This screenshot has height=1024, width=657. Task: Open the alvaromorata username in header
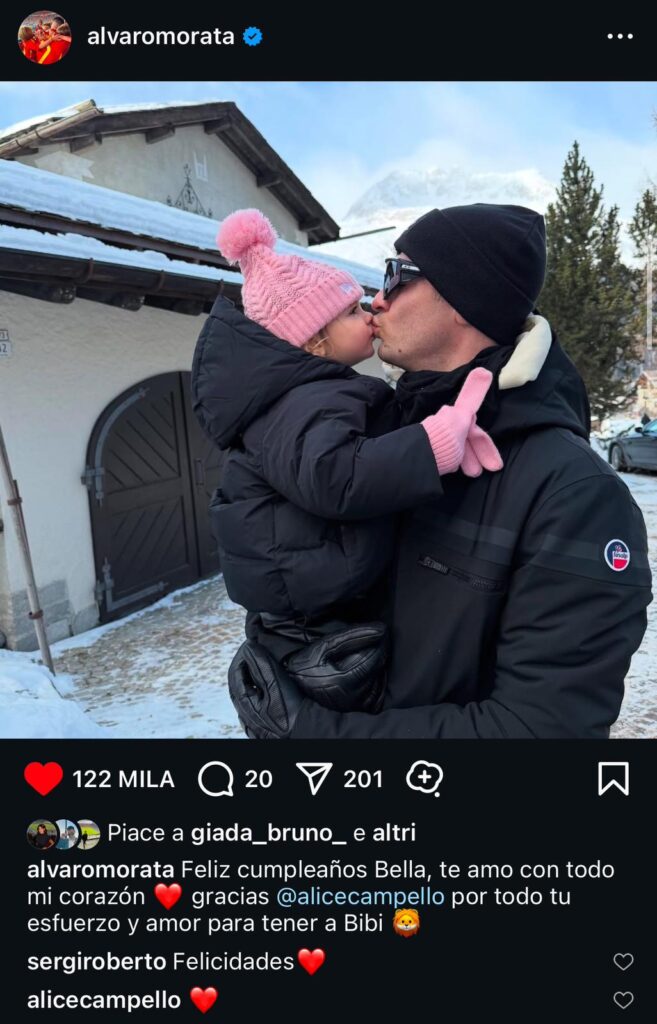coord(161,37)
